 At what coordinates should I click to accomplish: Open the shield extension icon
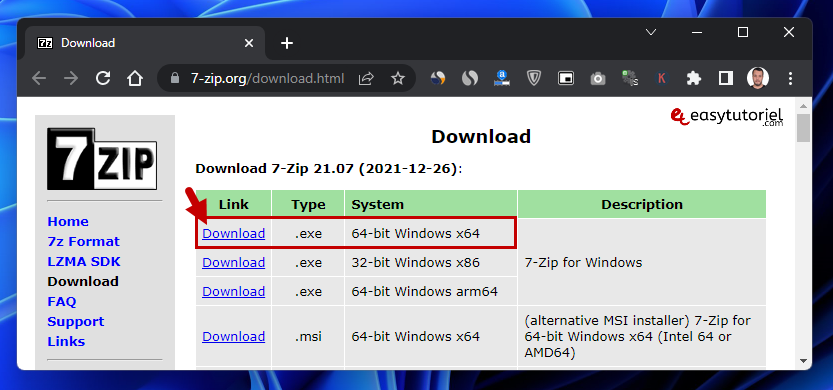(533, 79)
